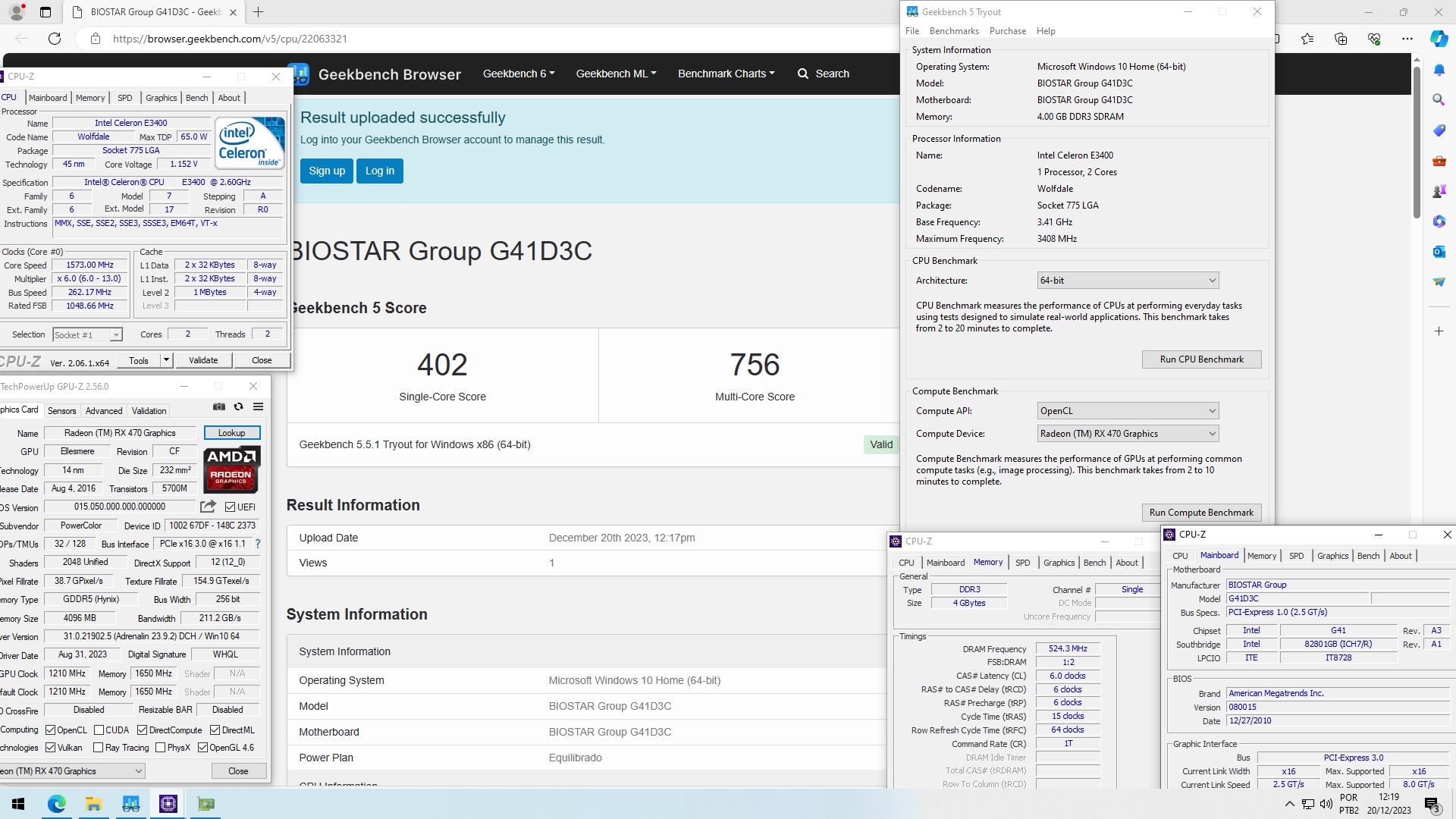
Task: Click the Run Compute Benchmark button
Action: (x=1201, y=513)
